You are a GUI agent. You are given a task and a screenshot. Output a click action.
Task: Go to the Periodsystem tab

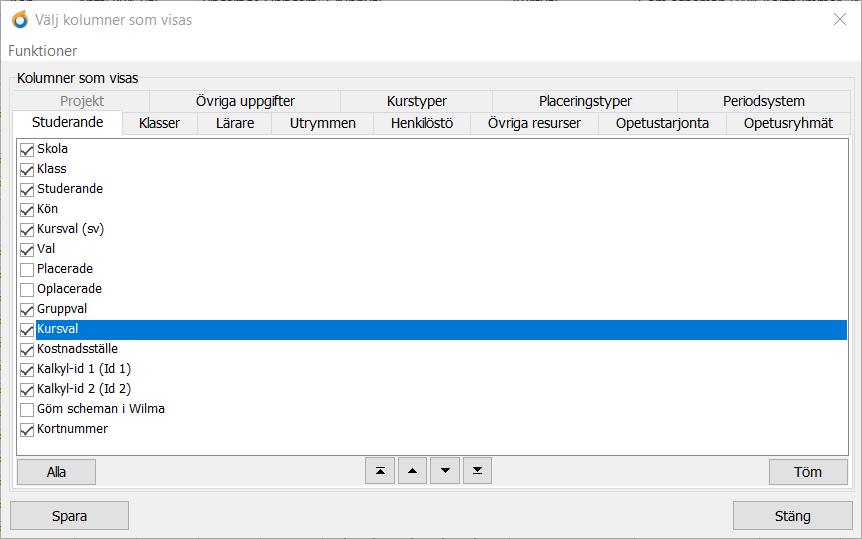click(763, 101)
